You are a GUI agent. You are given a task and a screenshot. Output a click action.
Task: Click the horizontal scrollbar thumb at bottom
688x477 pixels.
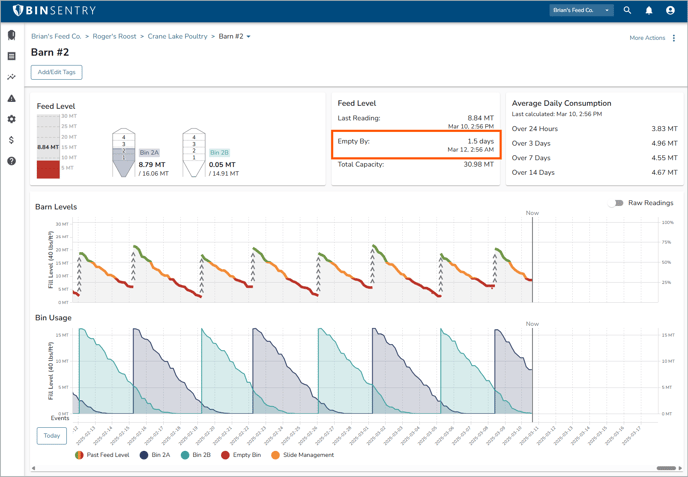(666, 468)
